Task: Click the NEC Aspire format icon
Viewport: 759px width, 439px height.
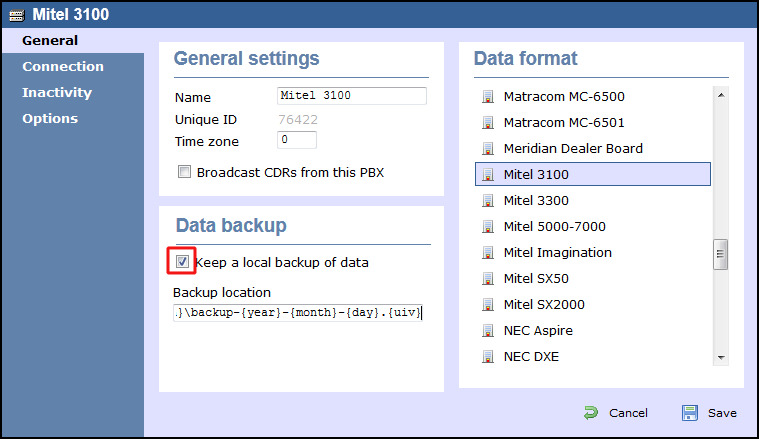Action: [487, 331]
